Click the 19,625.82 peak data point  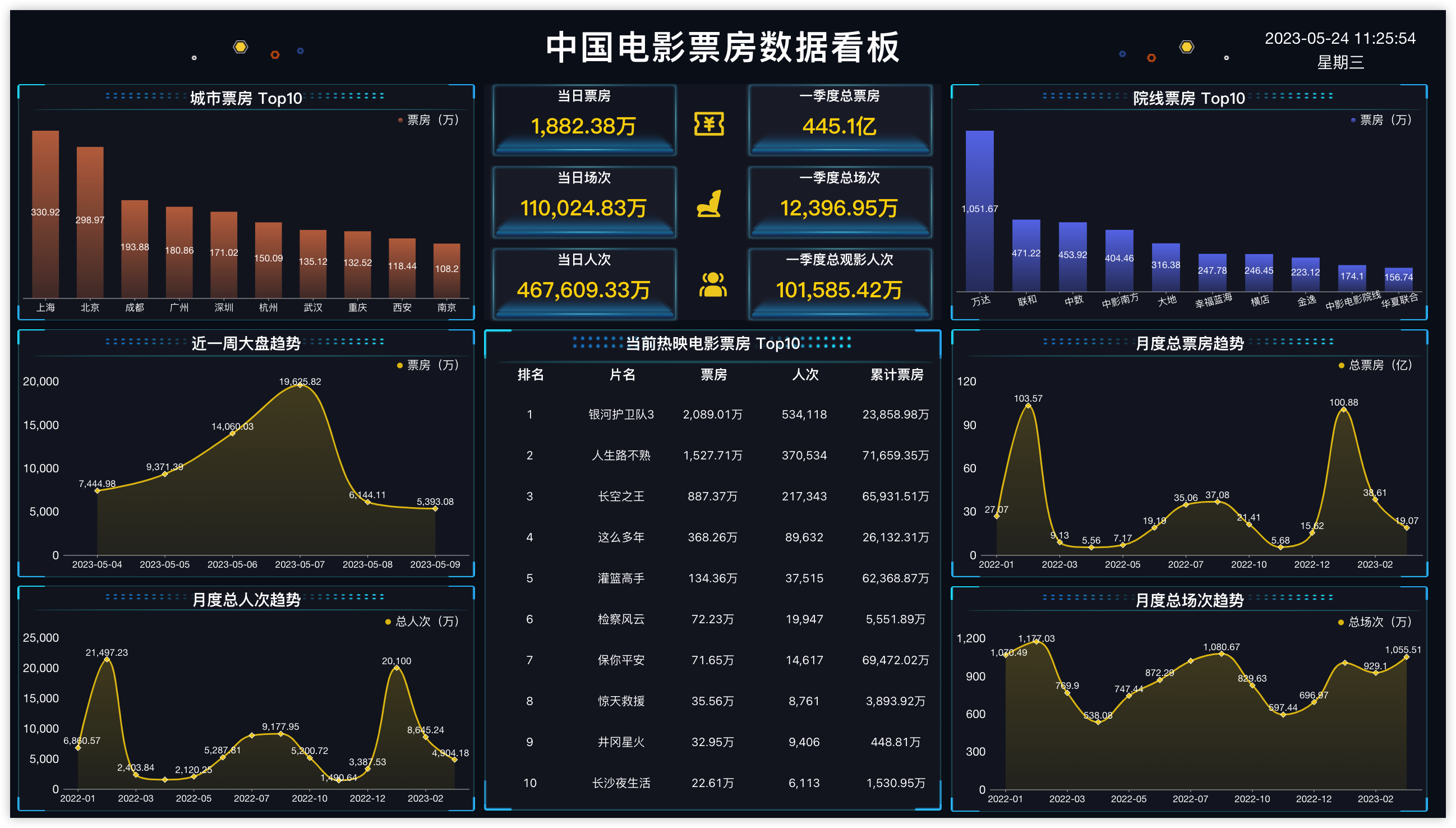tap(300, 384)
